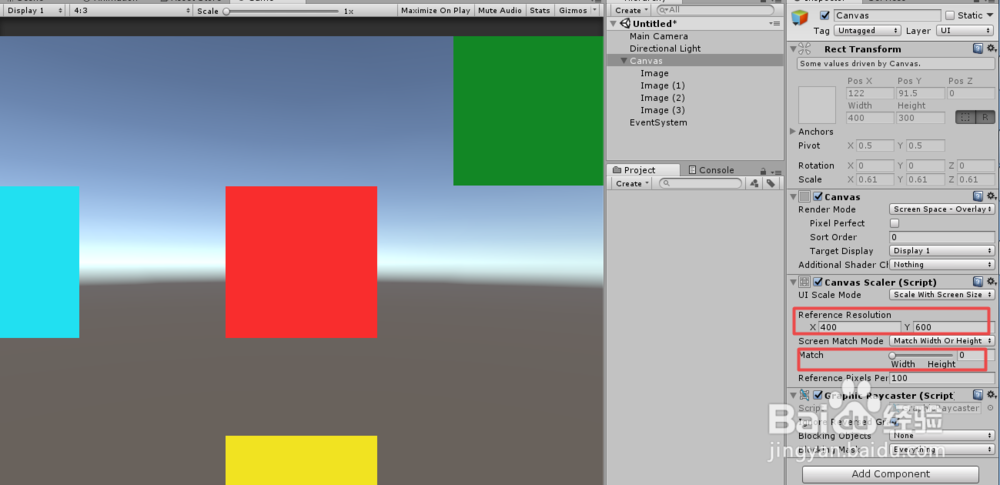Click the Stats button in Game view
The width and height of the screenshot is (1000, 485).
[x=540, y=11]
